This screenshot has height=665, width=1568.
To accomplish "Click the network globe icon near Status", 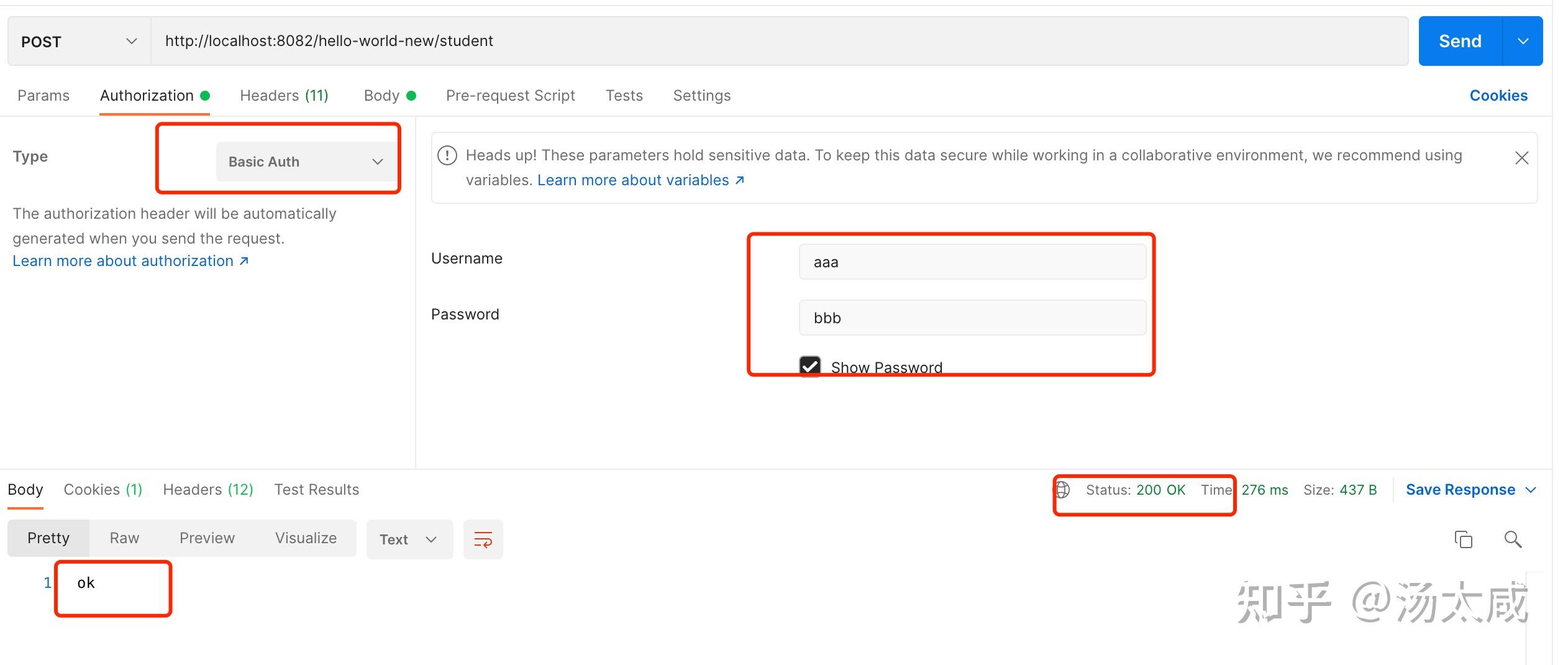I will [1062, 490].
